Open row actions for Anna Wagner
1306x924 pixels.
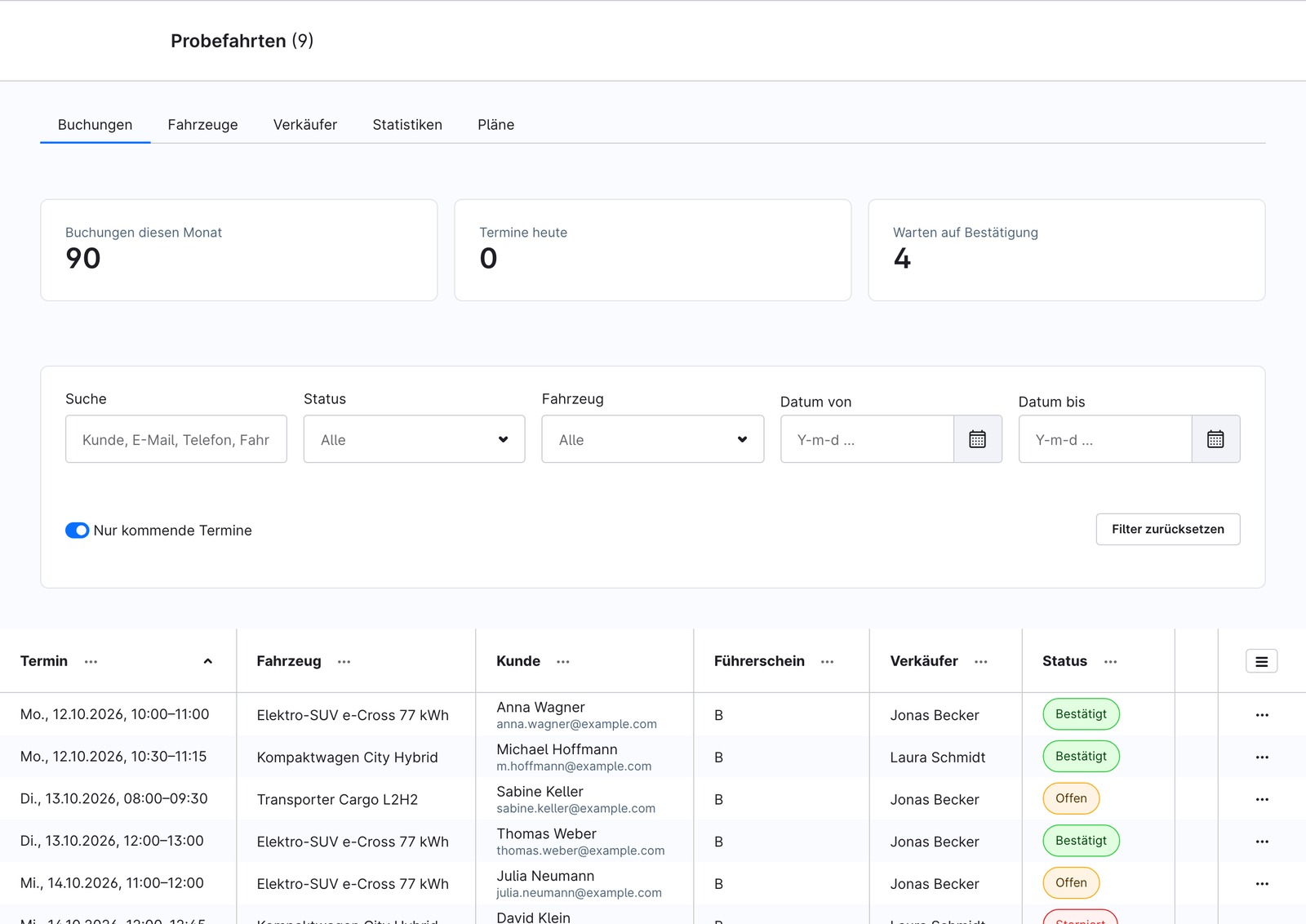click(x=1262, y=715)
